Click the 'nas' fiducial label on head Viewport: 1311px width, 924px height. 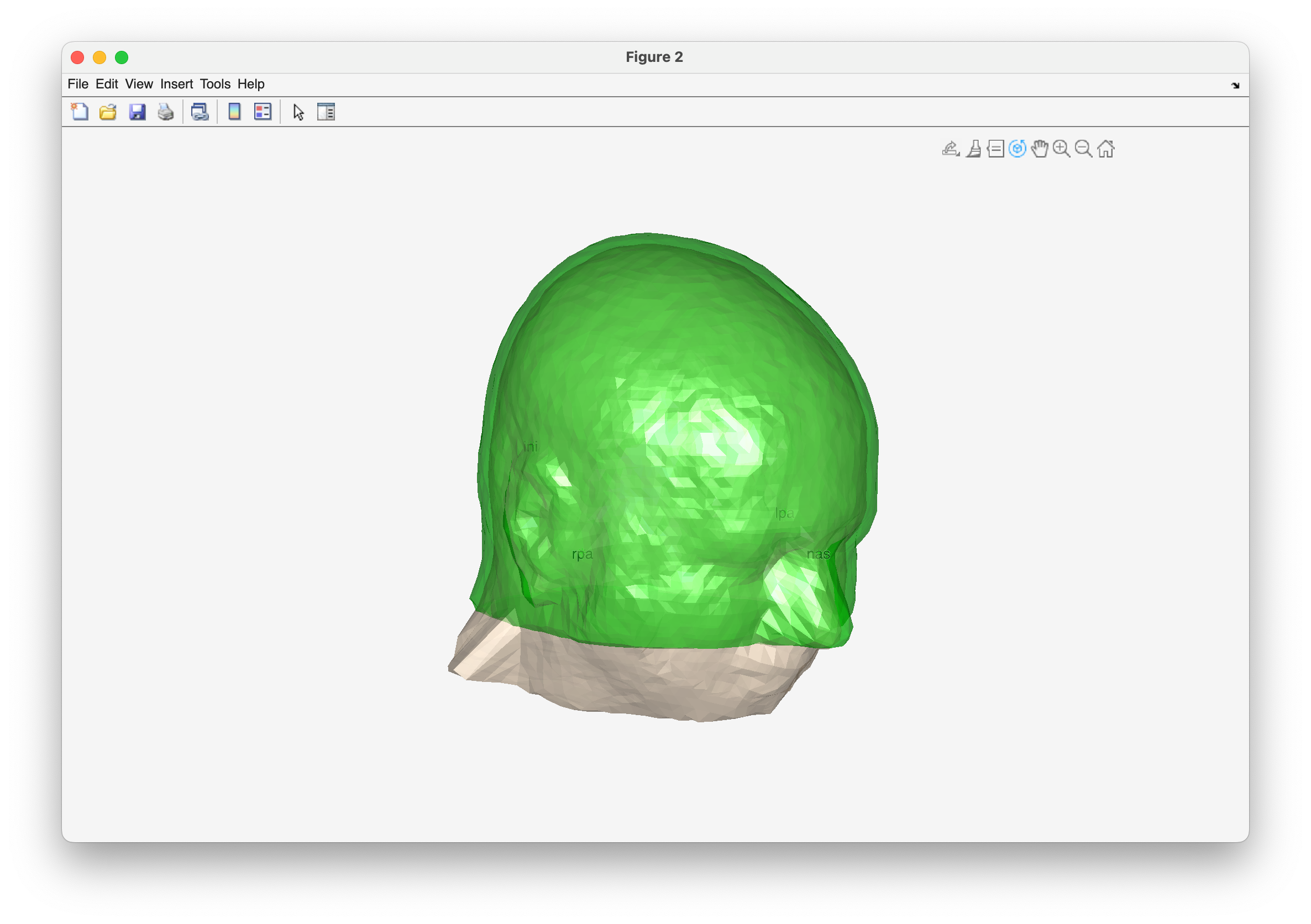pyautogui.click(x=817, y=554)
